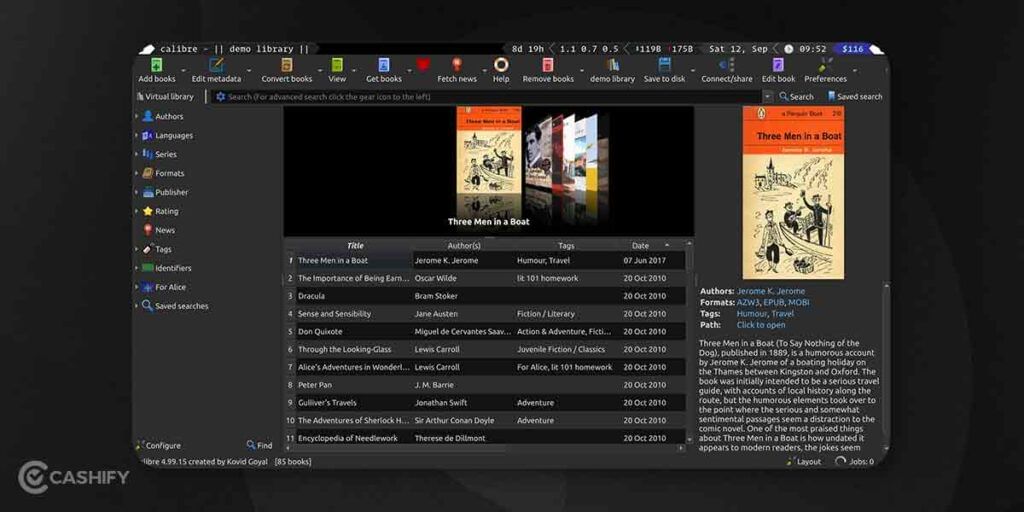Open the AZW3 format link

[x=748, y=302]
